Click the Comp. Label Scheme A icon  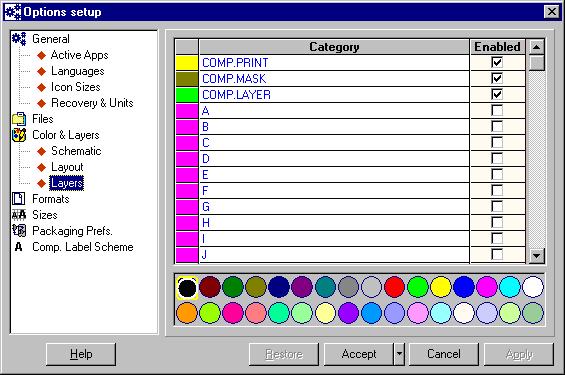[18, 247]
